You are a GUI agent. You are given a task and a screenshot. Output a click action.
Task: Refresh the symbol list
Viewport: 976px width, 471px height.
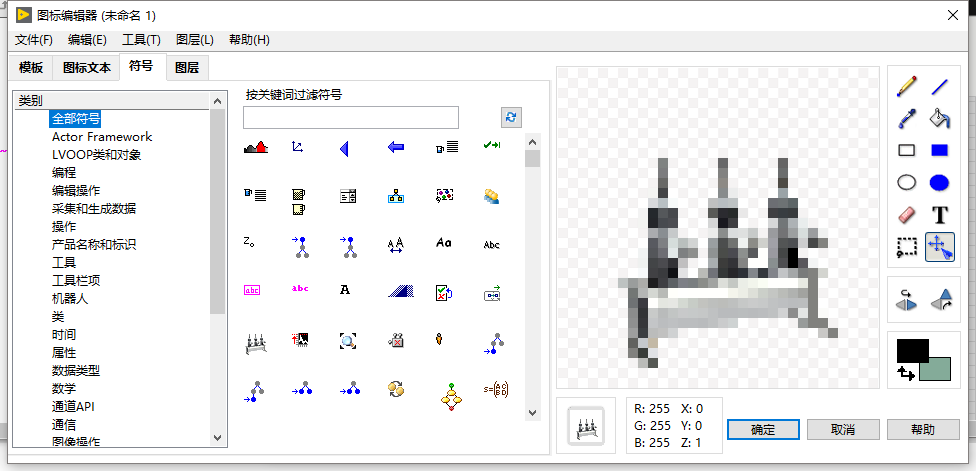[x=511, y=117]
